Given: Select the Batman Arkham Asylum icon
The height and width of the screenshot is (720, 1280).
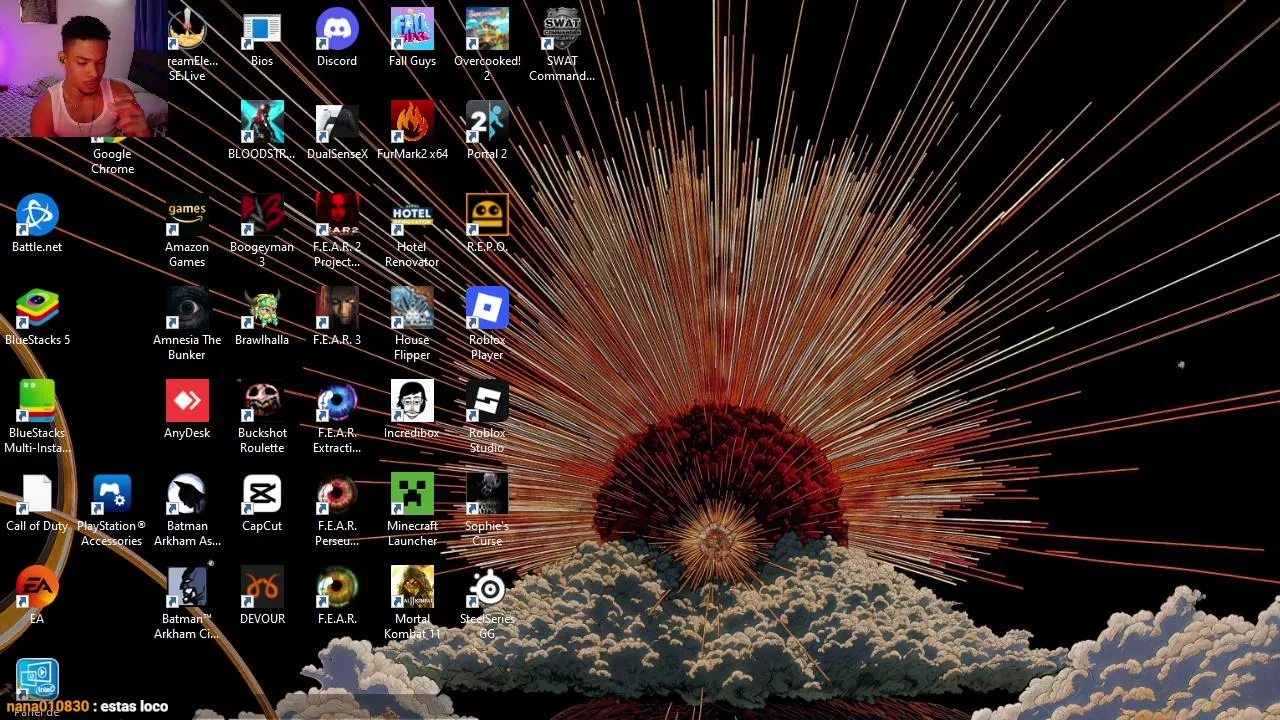Looking at the screenshot, I should coord(187,511).
